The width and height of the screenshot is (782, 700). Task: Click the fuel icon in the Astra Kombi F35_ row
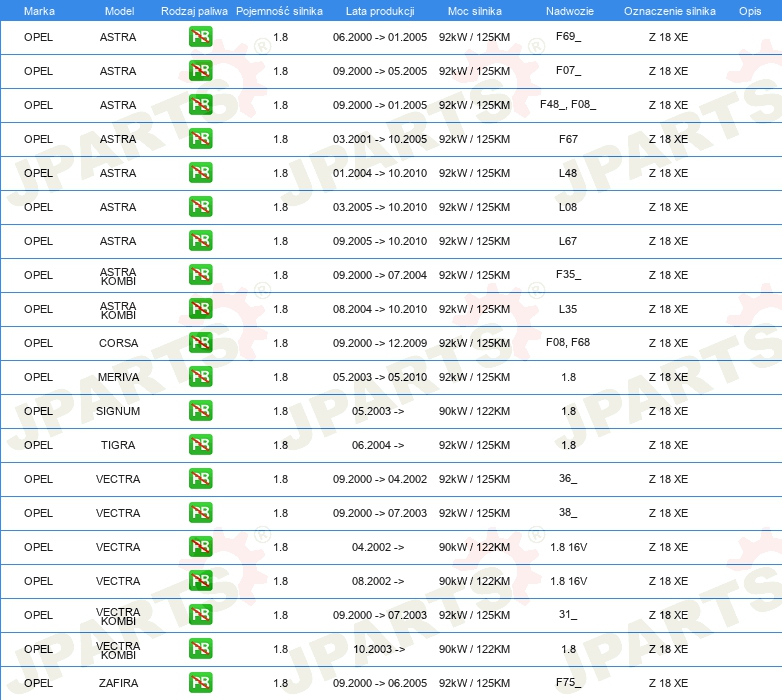tap(200, 275)
